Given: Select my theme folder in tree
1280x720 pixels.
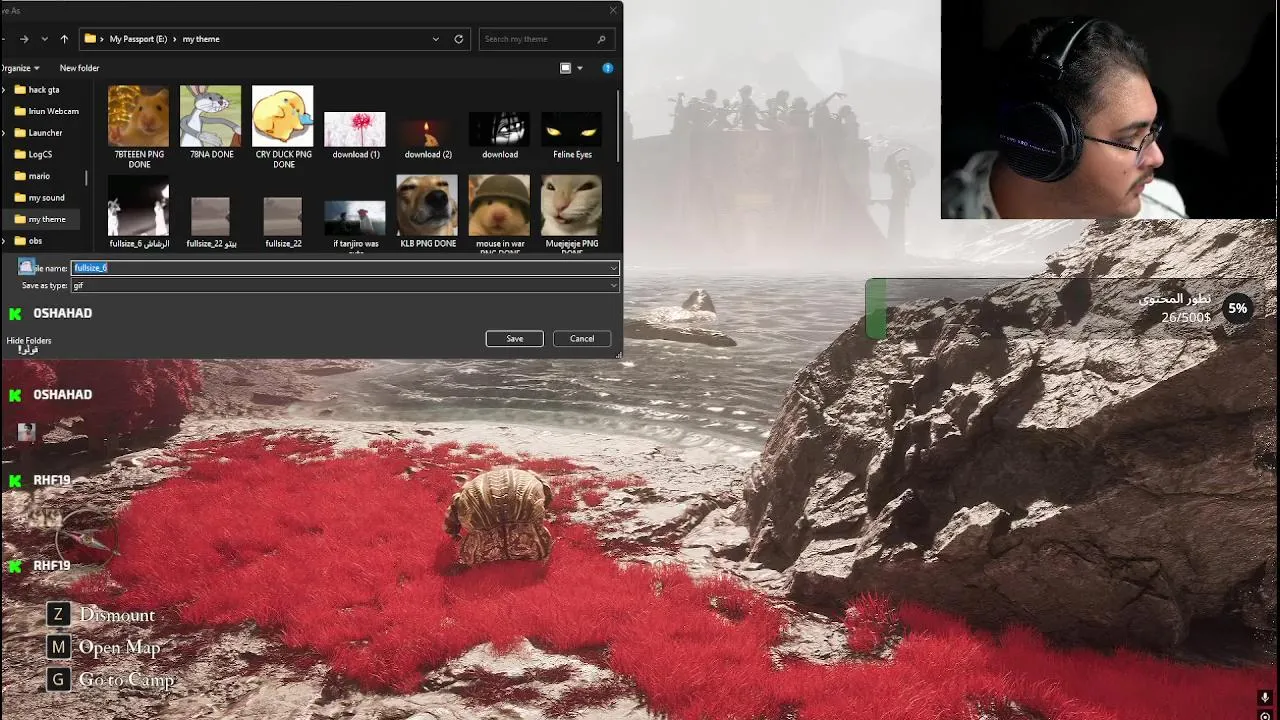Looking at the screenshot, I should coord(46,219).
